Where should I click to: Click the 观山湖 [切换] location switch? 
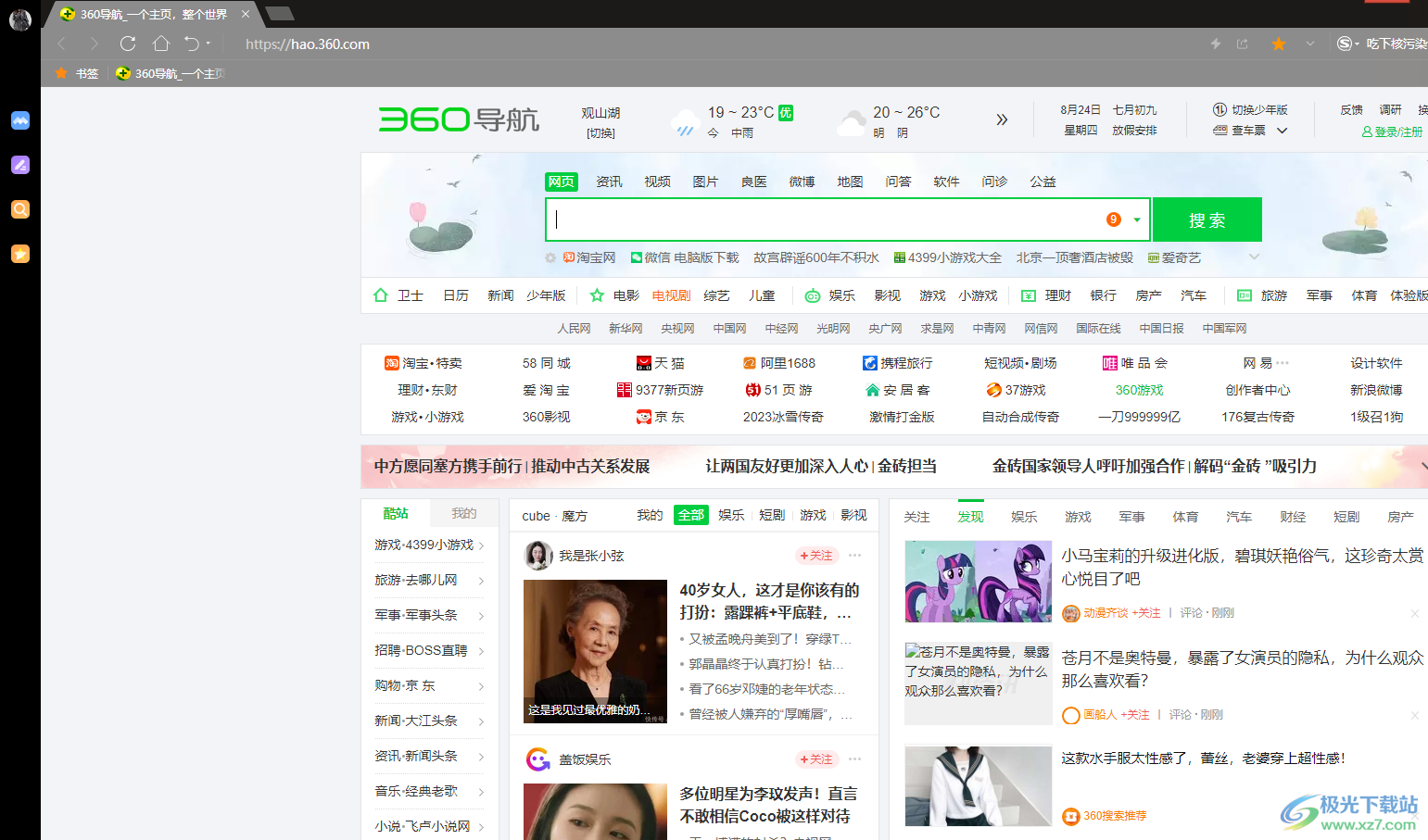coord(600,133)
